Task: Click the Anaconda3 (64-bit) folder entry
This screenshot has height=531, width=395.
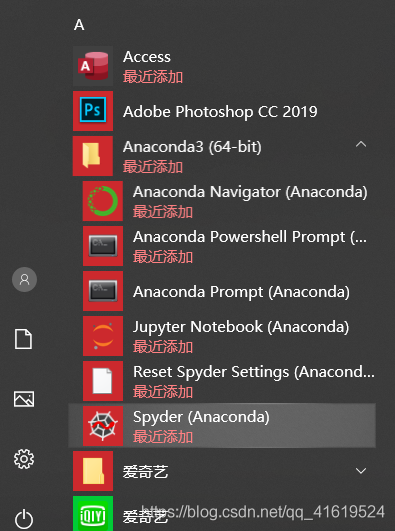Action: point(222,156)
